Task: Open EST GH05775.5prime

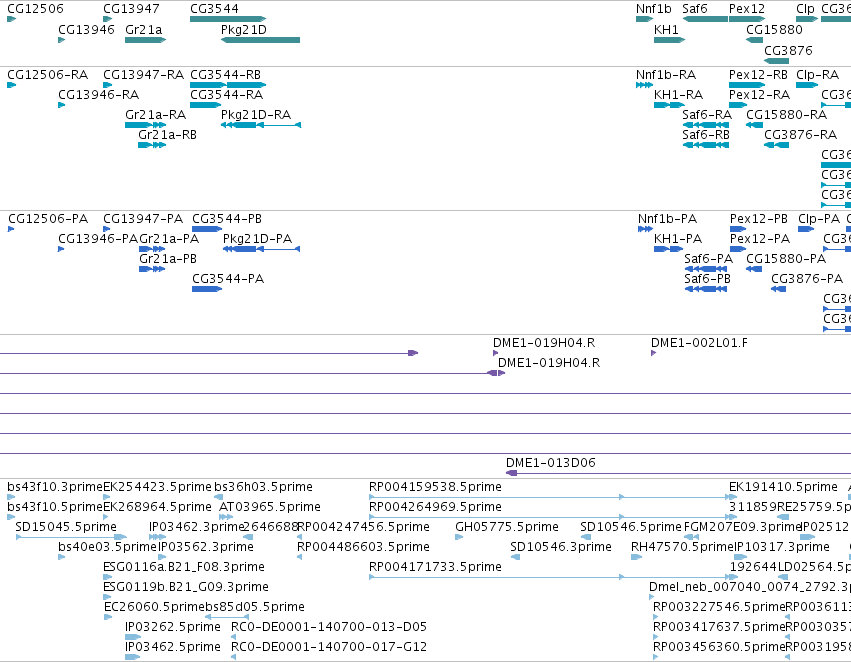Action: pos(507,527)
